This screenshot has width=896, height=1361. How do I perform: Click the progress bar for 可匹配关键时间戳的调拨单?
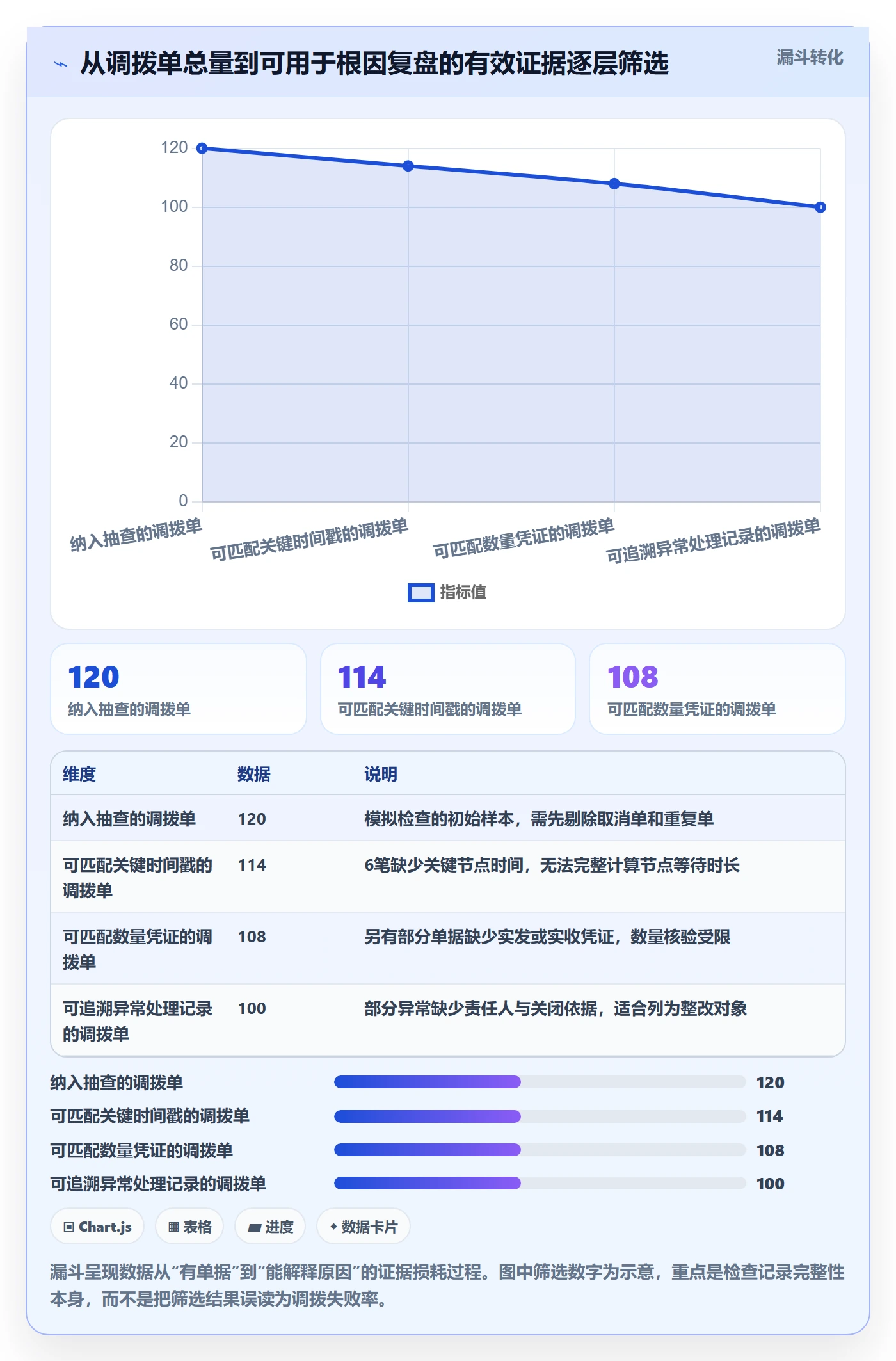point(540,1116)
